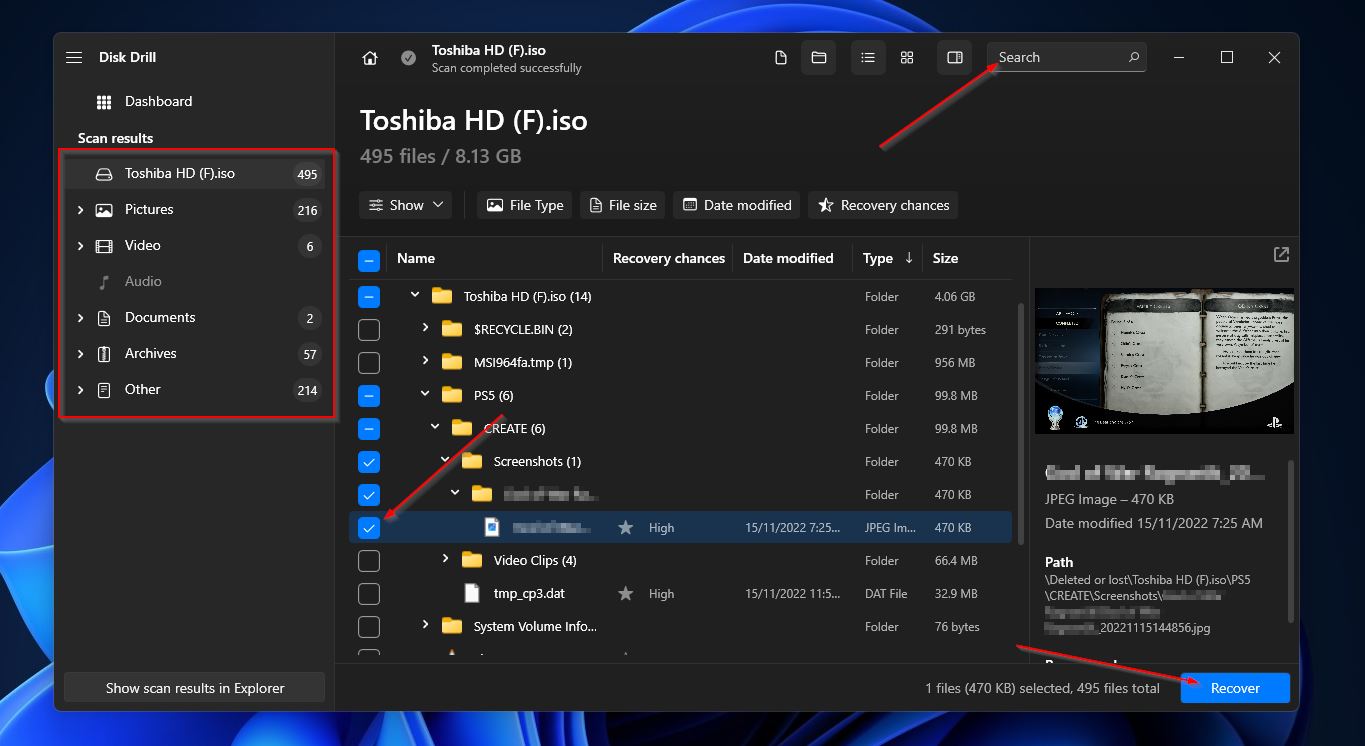1365x746 pixels.
Task: Expand the Video Clips (4) folder
Action: pos(445,559)
